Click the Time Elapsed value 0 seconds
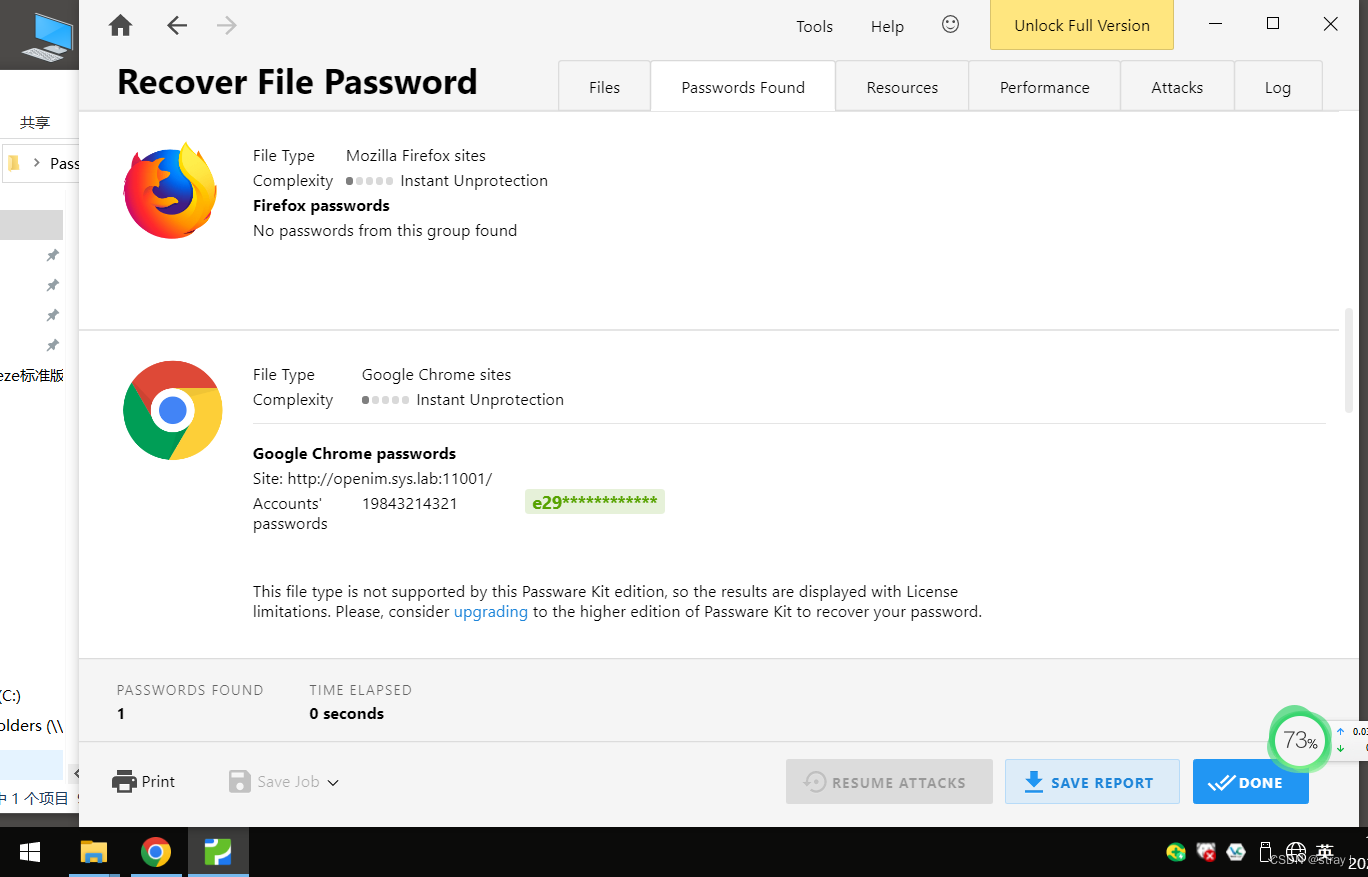This screenshot has height=877, width=1368. tap(347, 714)
